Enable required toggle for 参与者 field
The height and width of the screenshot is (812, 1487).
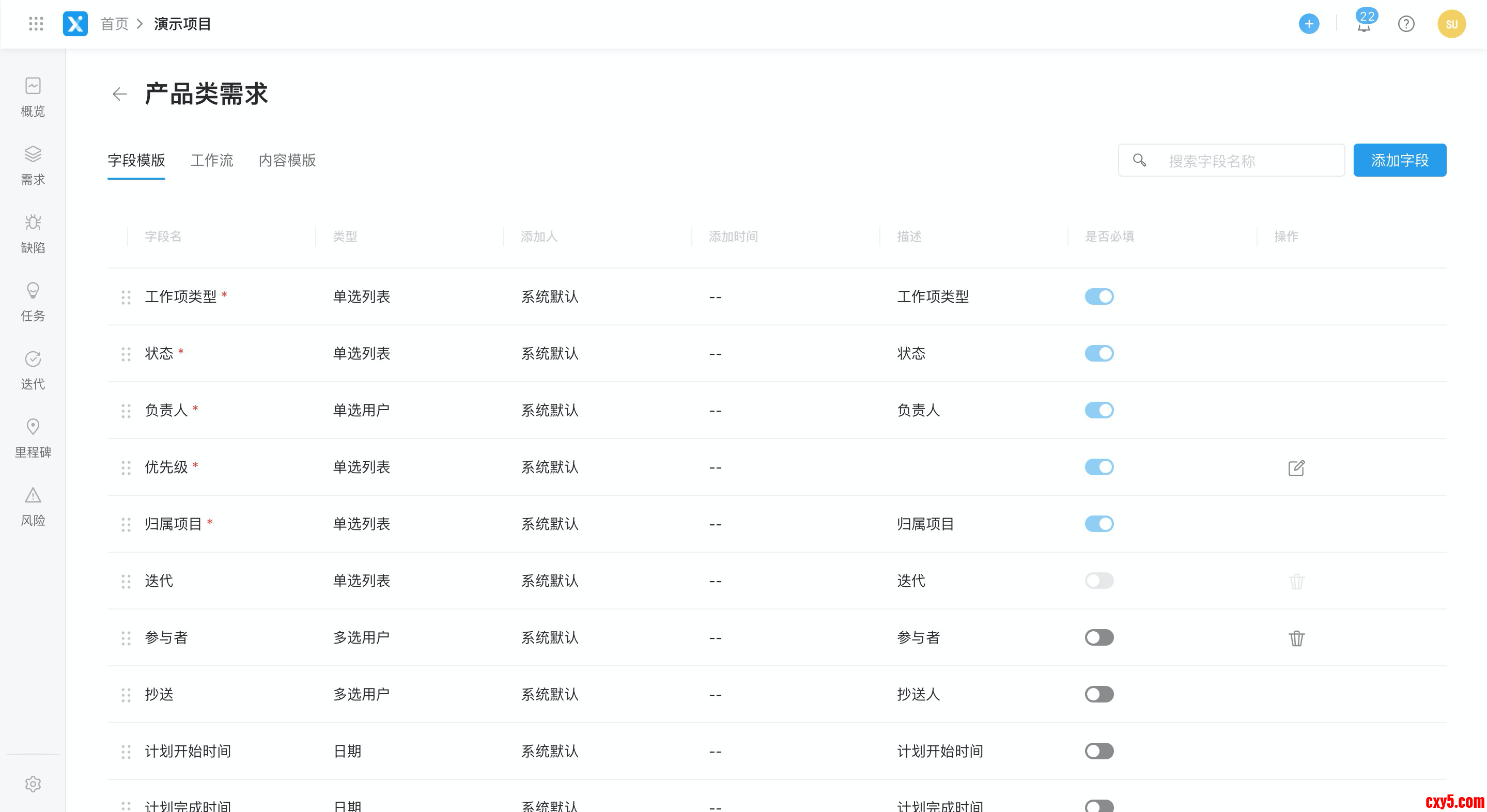click(x=1098, y=637)
